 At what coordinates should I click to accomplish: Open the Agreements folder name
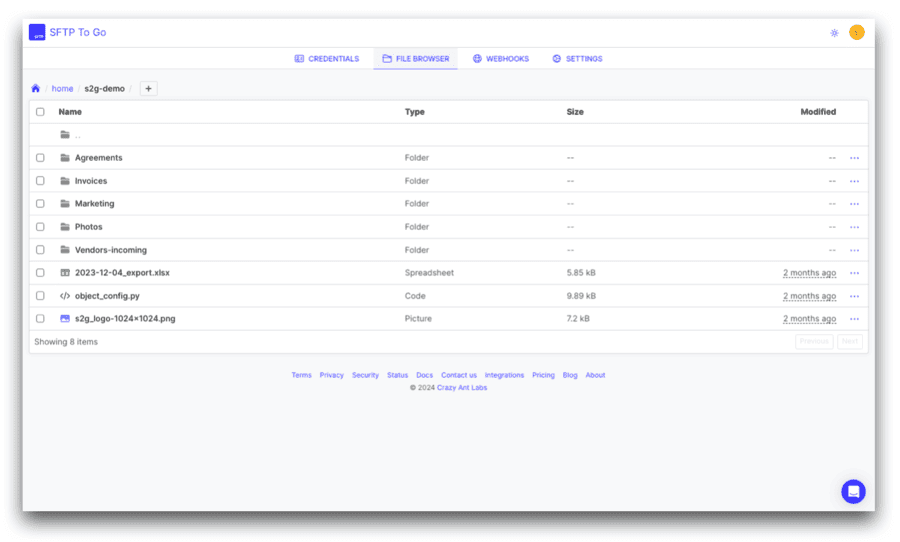point(99,157)
